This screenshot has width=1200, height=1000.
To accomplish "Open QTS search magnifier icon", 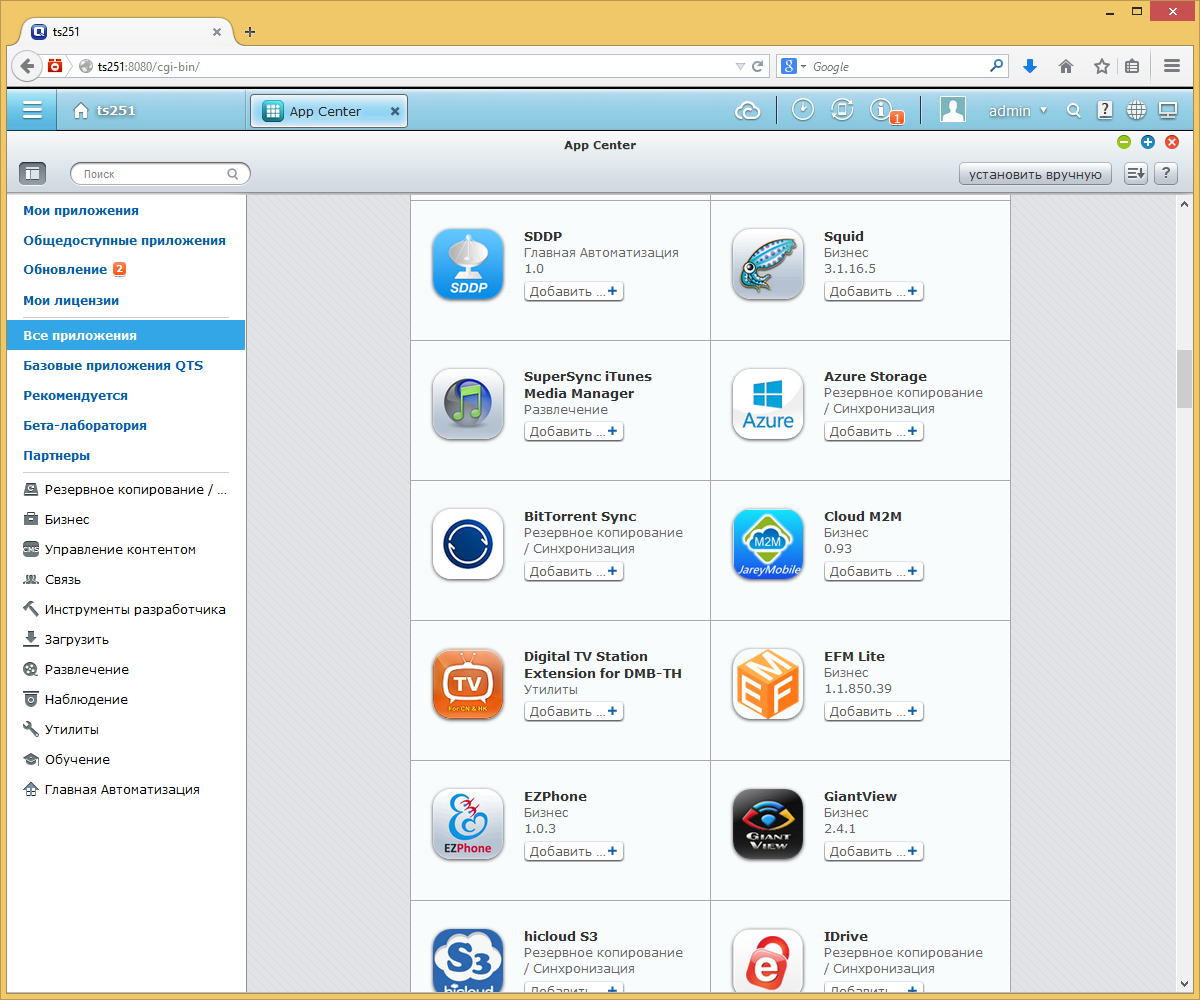I will click(1074, 111).
